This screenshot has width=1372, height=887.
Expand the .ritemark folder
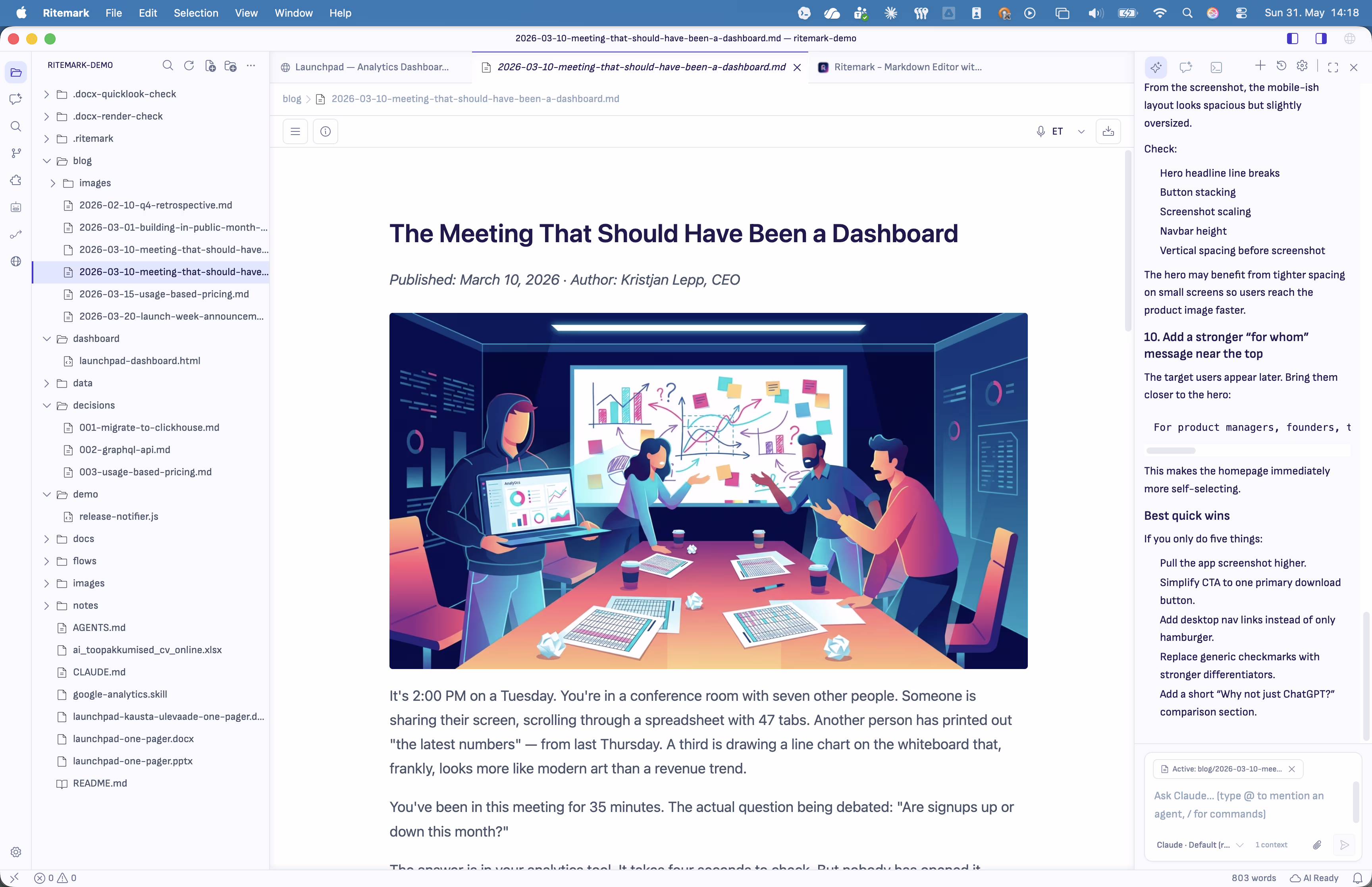click(151, 138)
